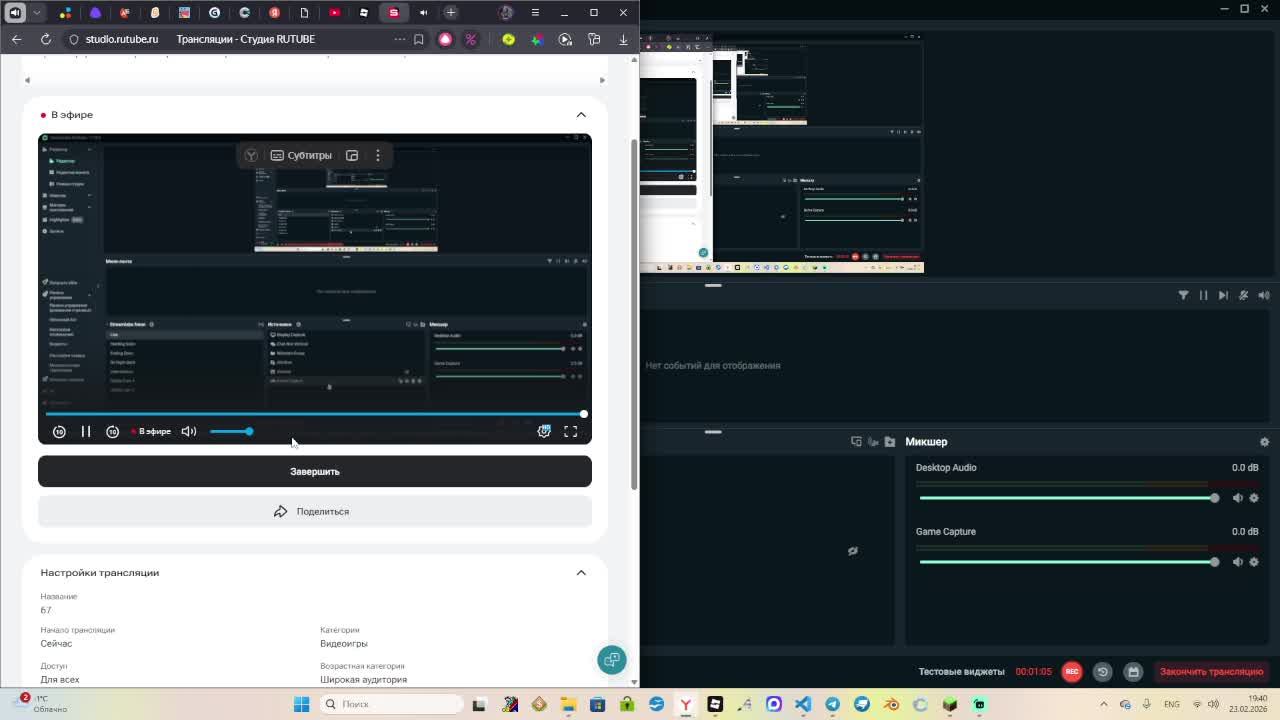Image resolution: width=1280 pixels, height=720 pixels.
Task: Open picture-in-picture icon next to Субтитры
Action: (352, 155)
